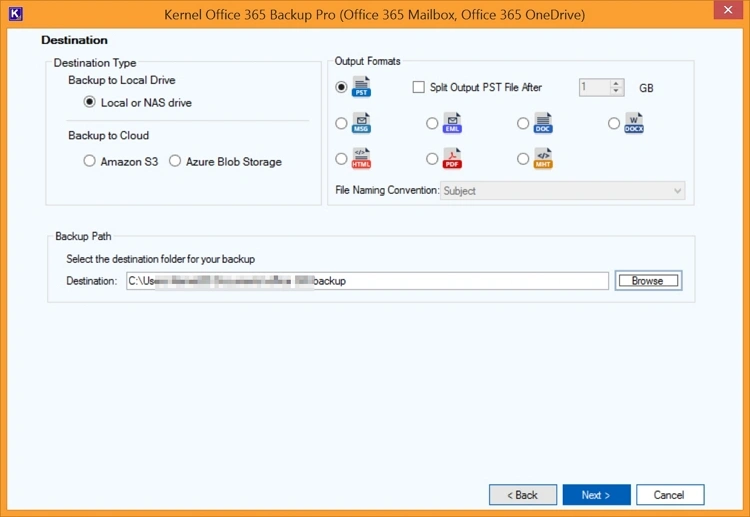Click the DOC format file icon
Viewport: 750px width, 517px height.
(x=543, y=123)
